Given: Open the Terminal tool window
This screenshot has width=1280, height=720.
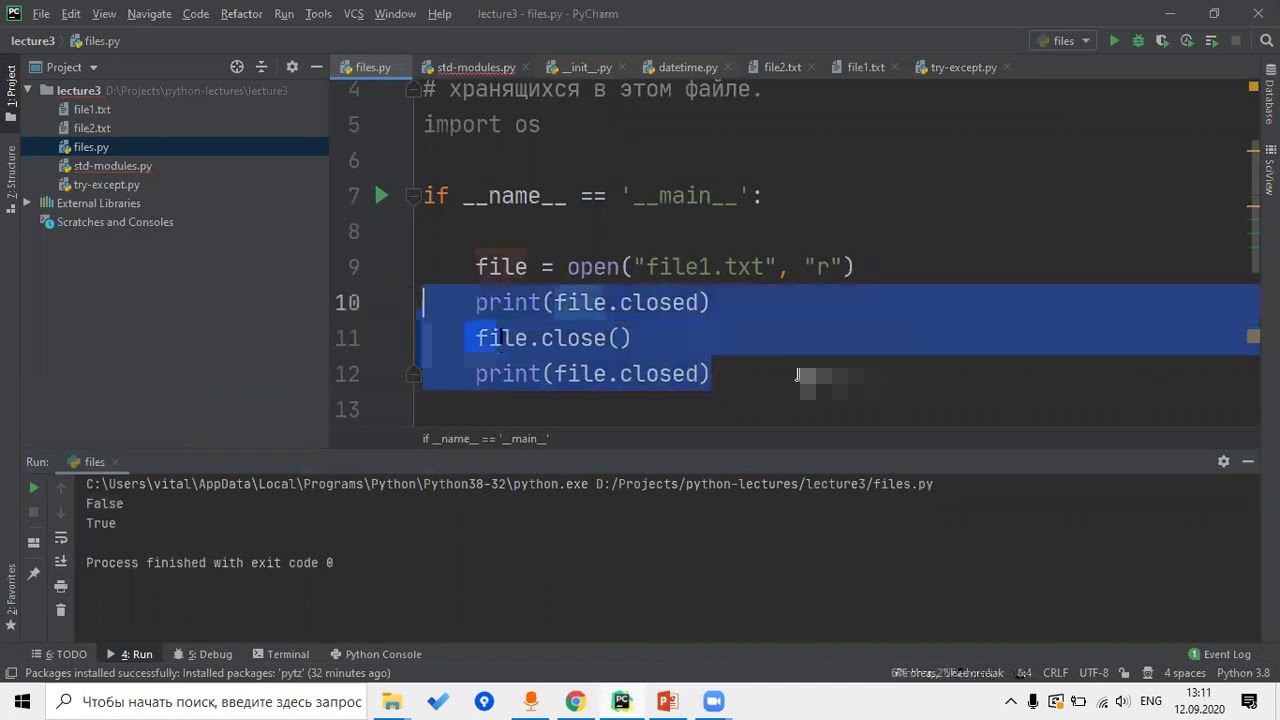Looking at the screenshot, I should click(281, 654).
